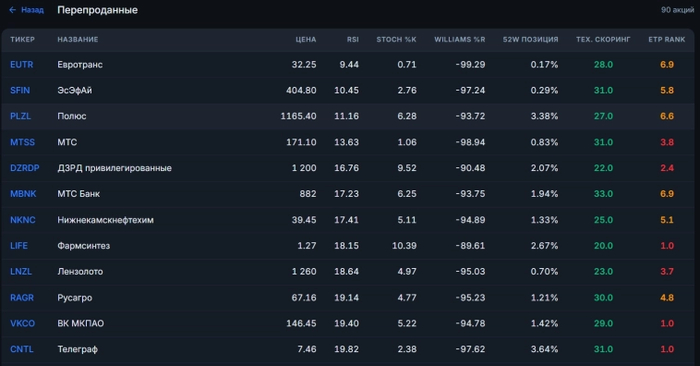
Task: Open the NKNC ticker link
Action: 23,220
